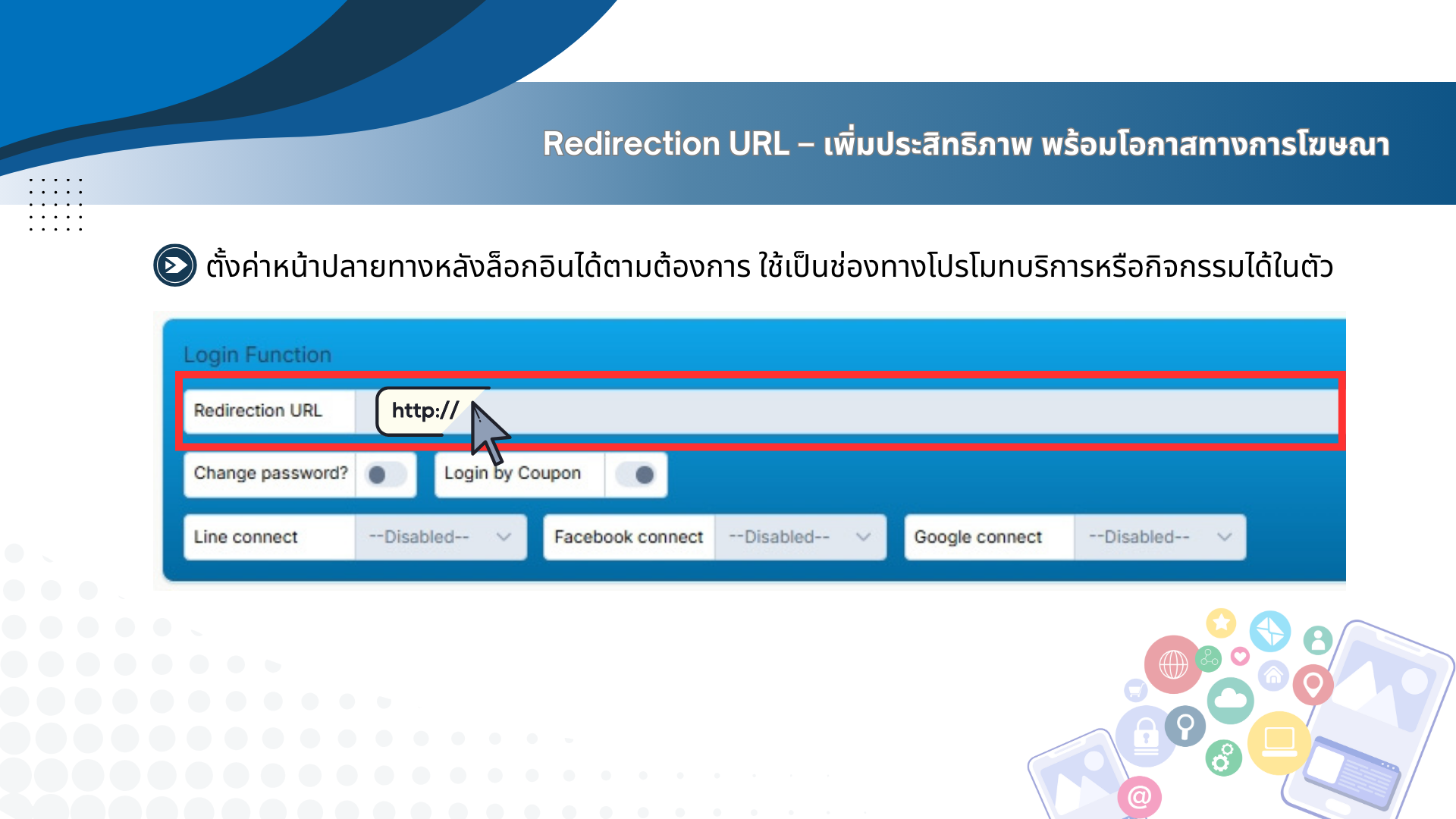Click the arrow bullet icon beside Thai text
Screen dimensions: 1456x819
coord(175,265)
